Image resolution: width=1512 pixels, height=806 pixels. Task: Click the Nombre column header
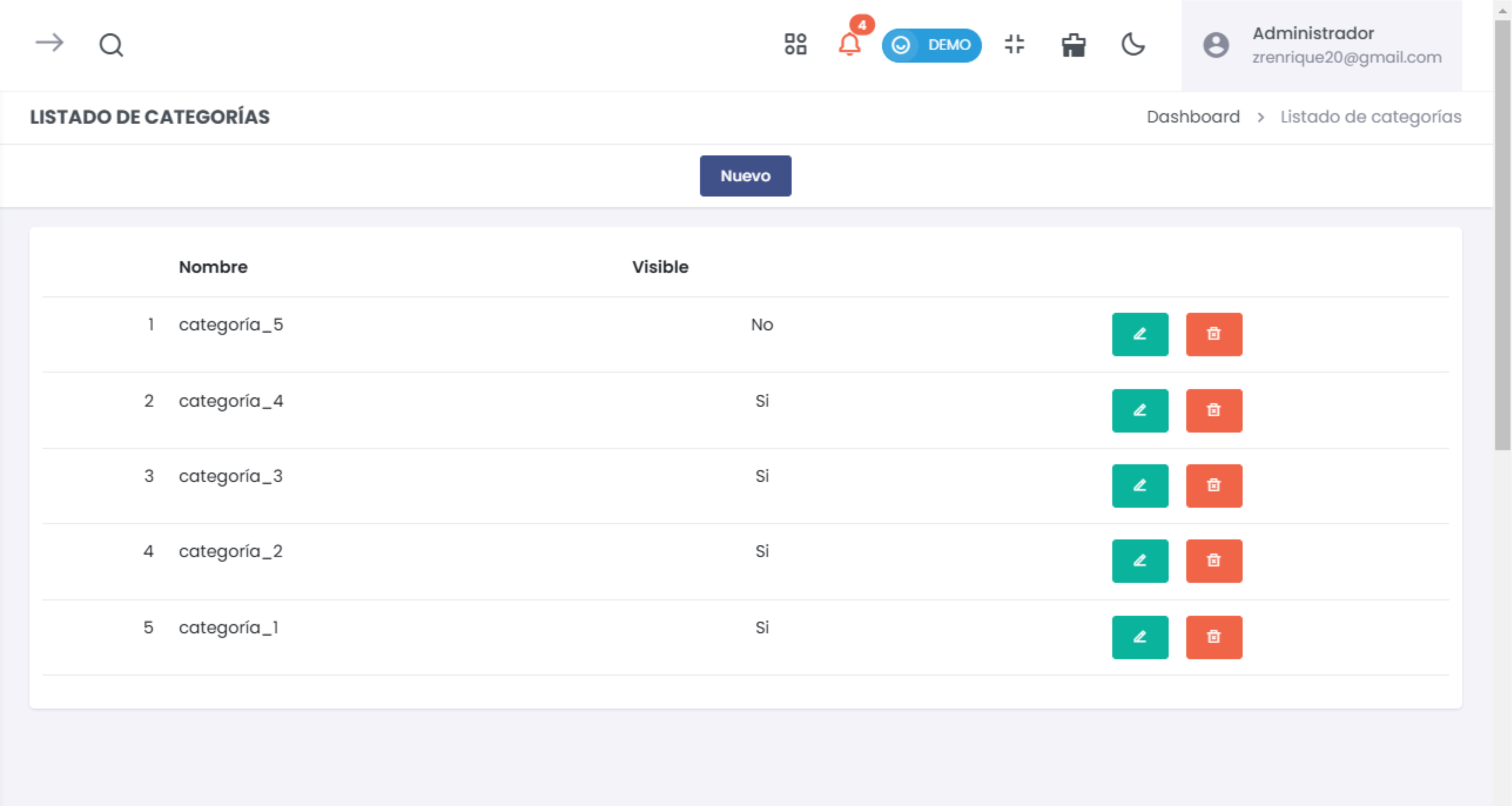pyautogui.click(x=213, y=267)
